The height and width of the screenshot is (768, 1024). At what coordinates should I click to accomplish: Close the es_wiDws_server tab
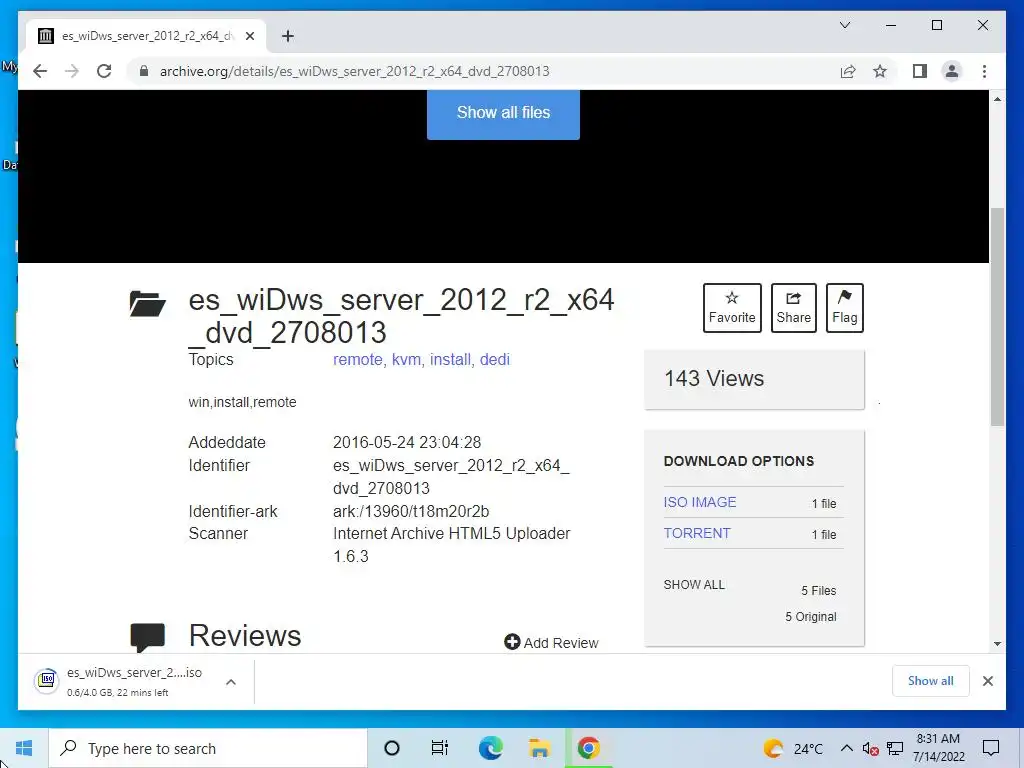(249, 36)
